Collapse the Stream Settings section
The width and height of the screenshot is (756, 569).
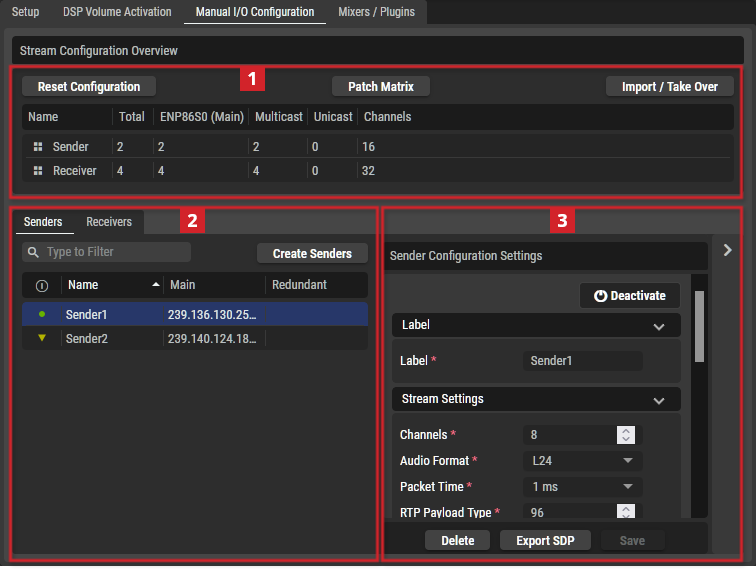(659, 400)
